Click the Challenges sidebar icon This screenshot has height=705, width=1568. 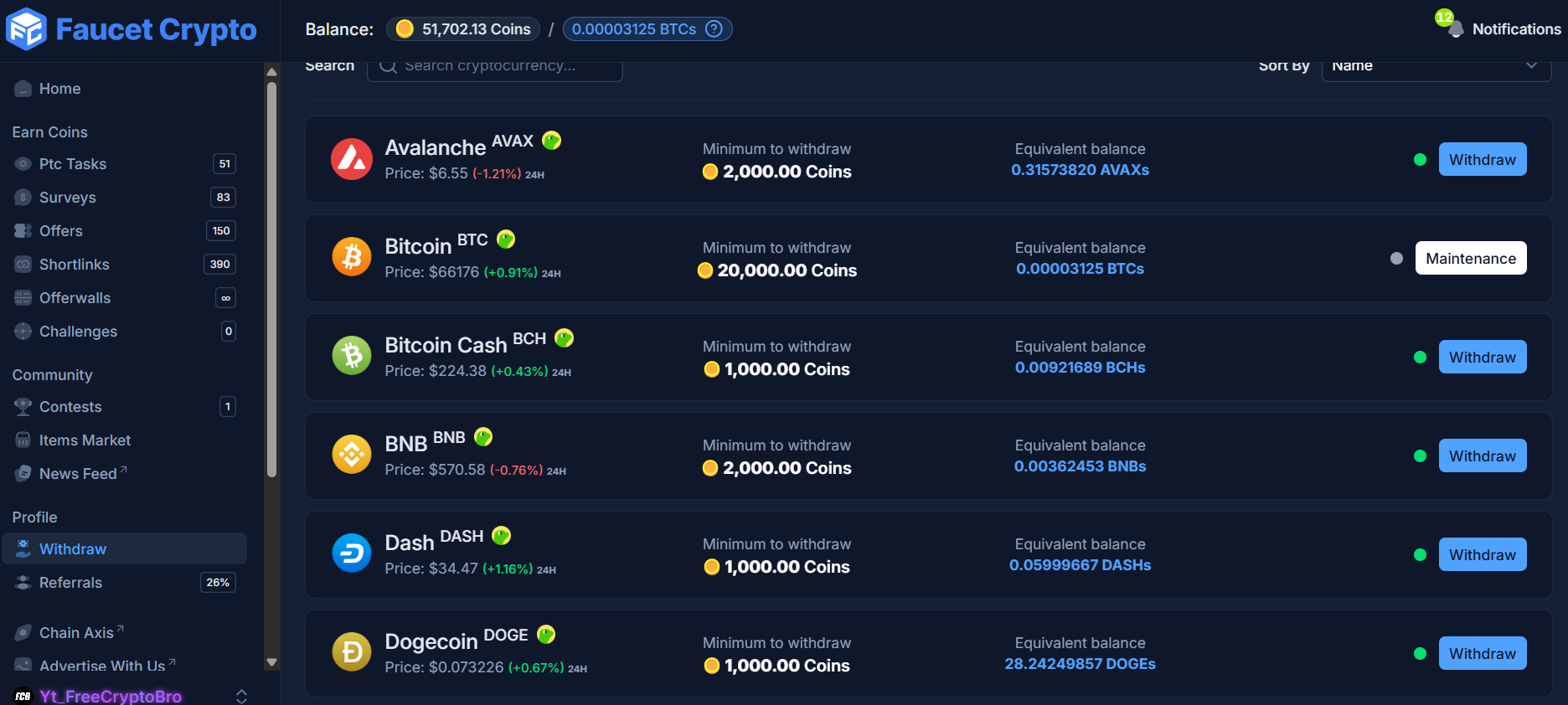[23, 332]
